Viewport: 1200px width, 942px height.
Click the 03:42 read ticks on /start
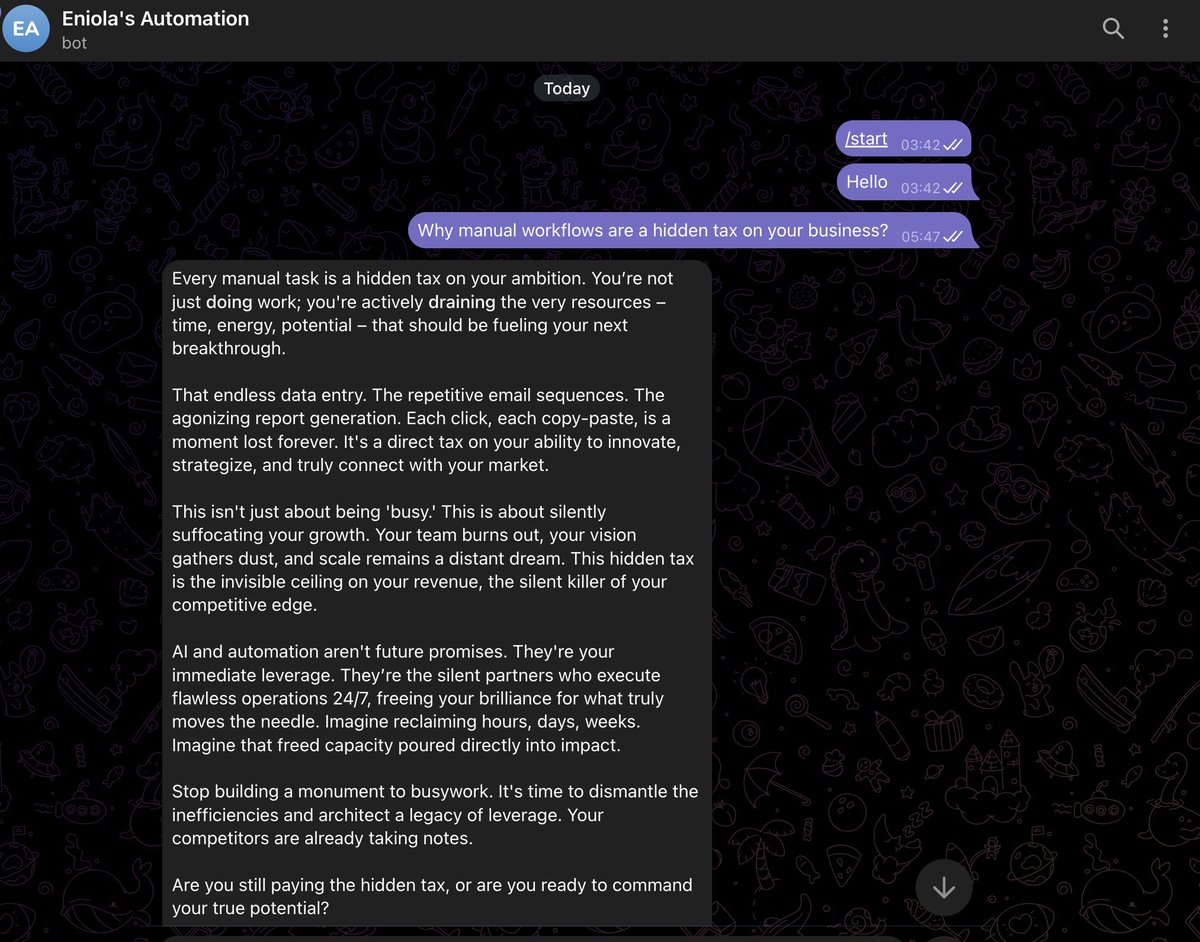[x=952, y=145]
